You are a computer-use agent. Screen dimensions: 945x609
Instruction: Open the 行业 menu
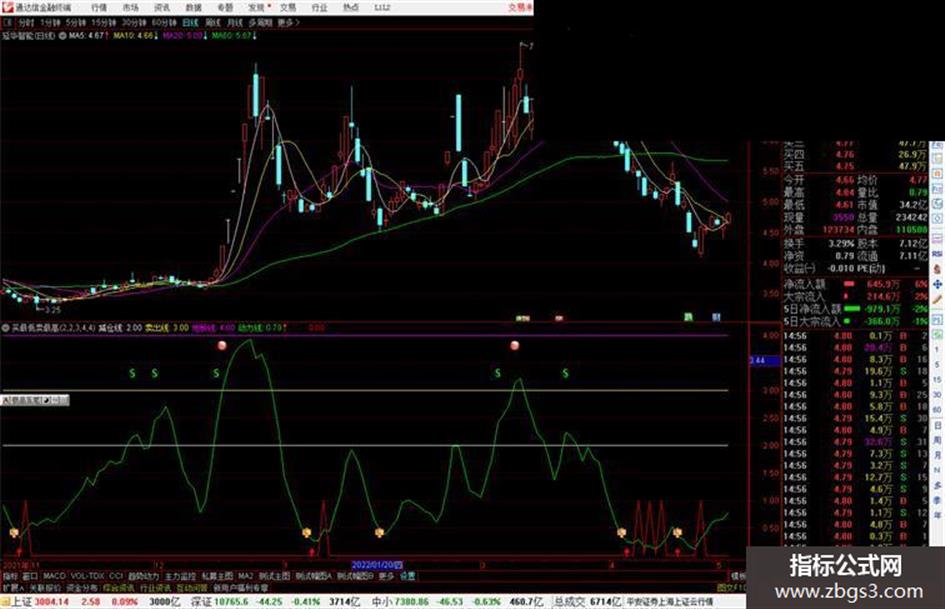pos(319,7)
